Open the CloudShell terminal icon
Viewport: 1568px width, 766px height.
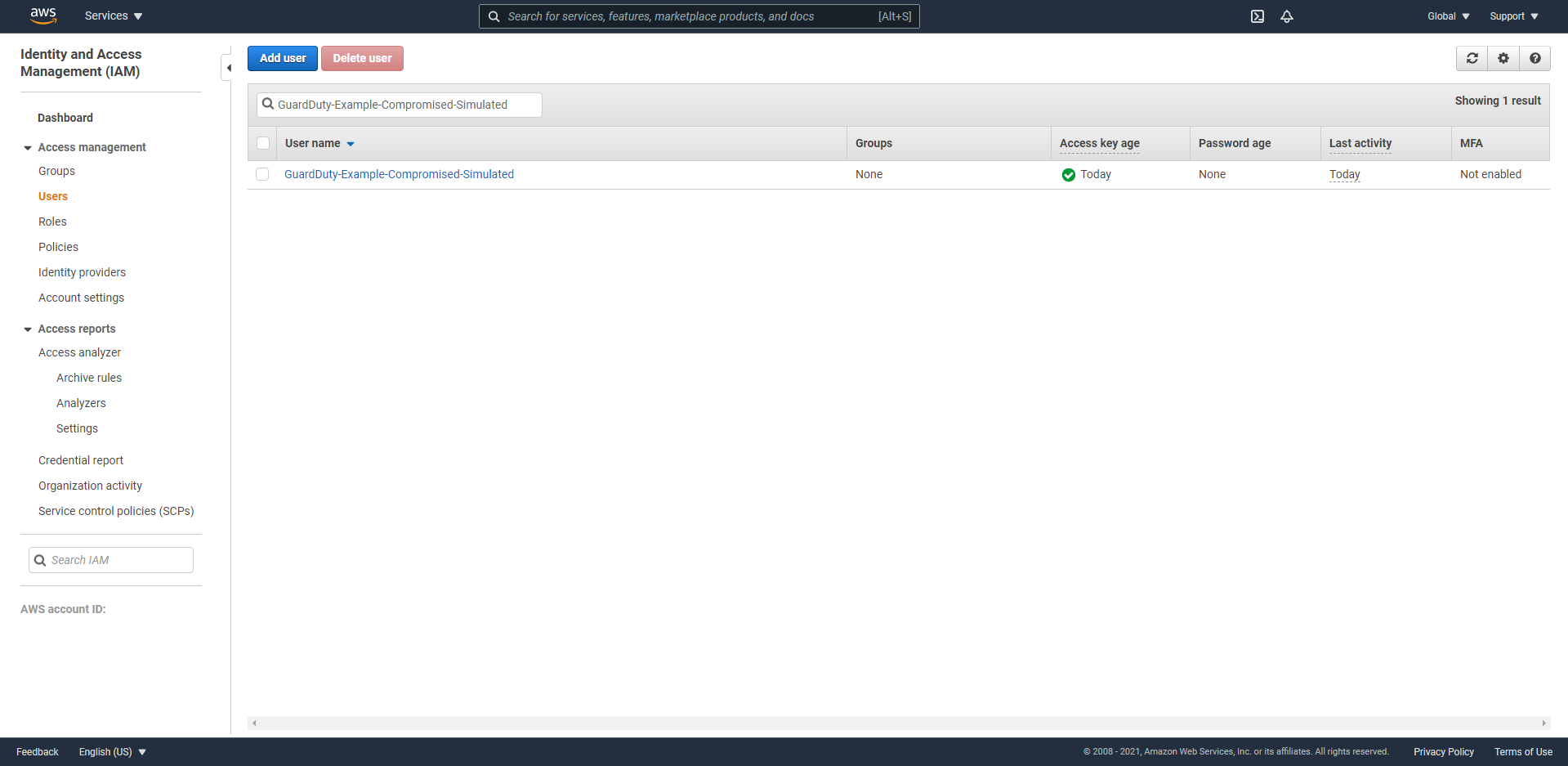[x=1258, y=16]
